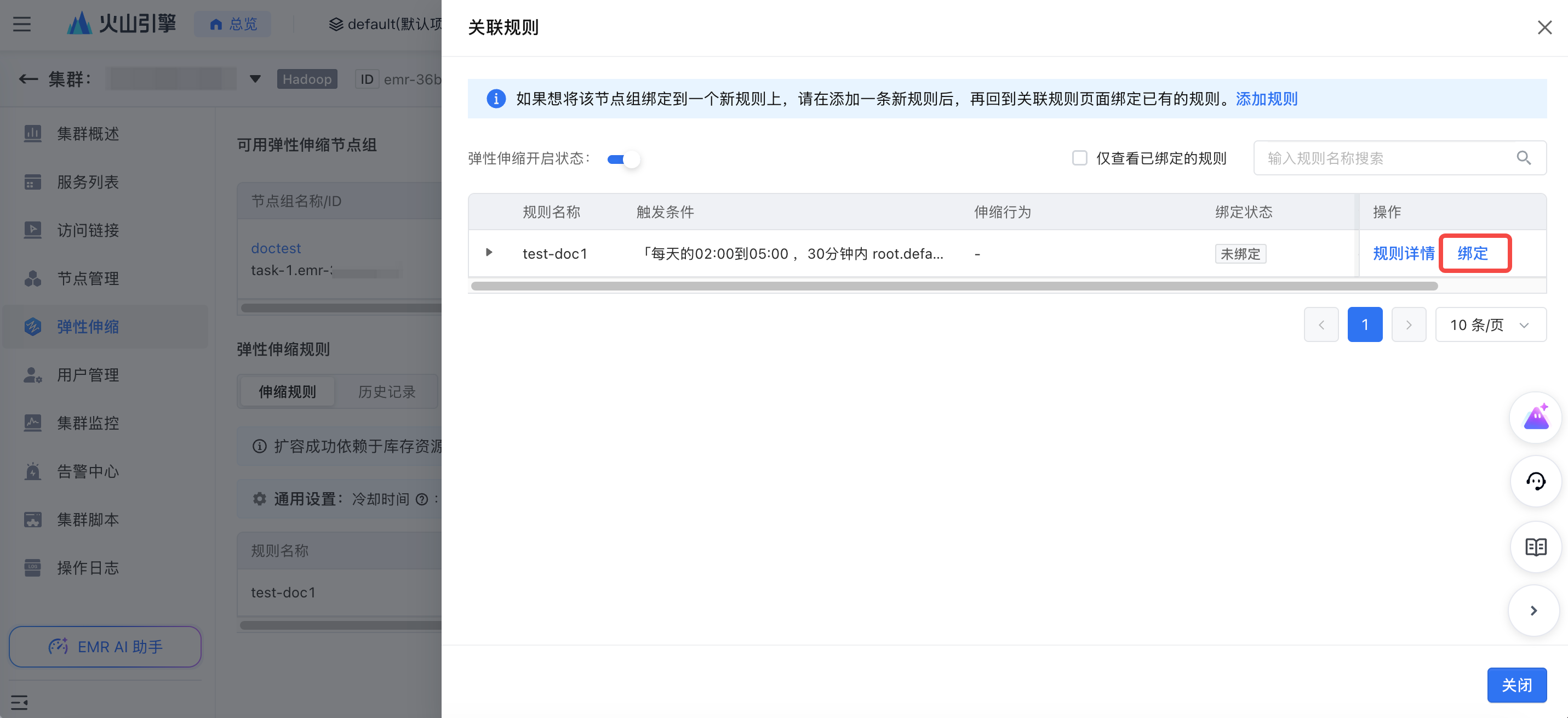
Task: Open 访问链接 sidebar icon
Action: (32, 230)
